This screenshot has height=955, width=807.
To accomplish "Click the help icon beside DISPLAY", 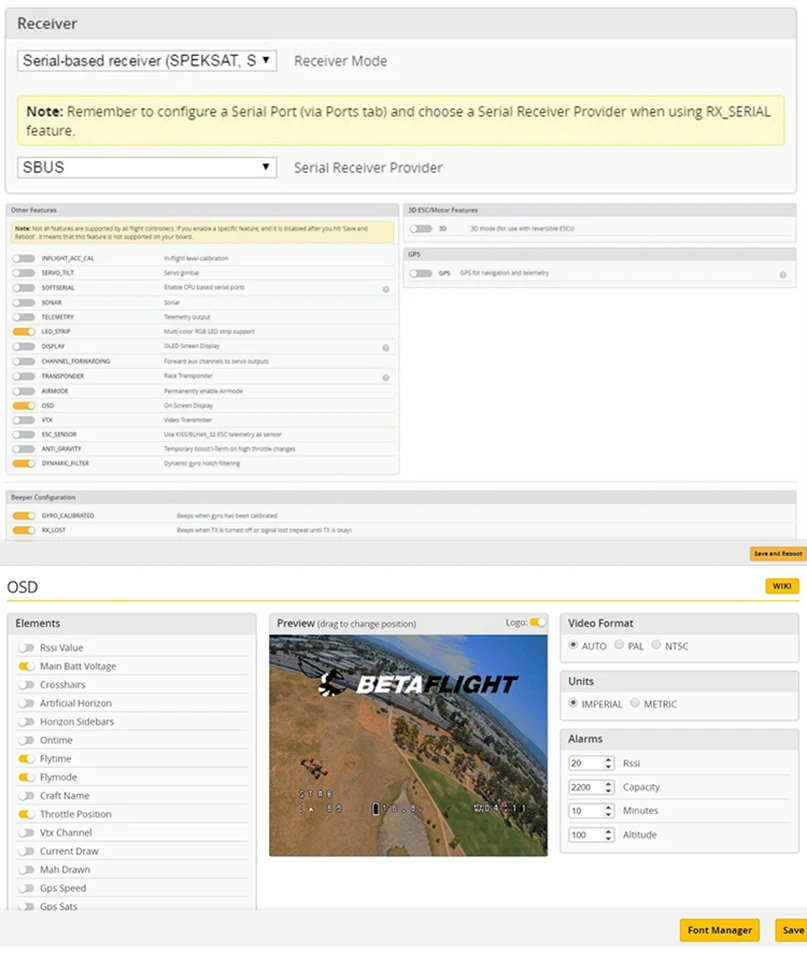I will (x=386, y=348).
